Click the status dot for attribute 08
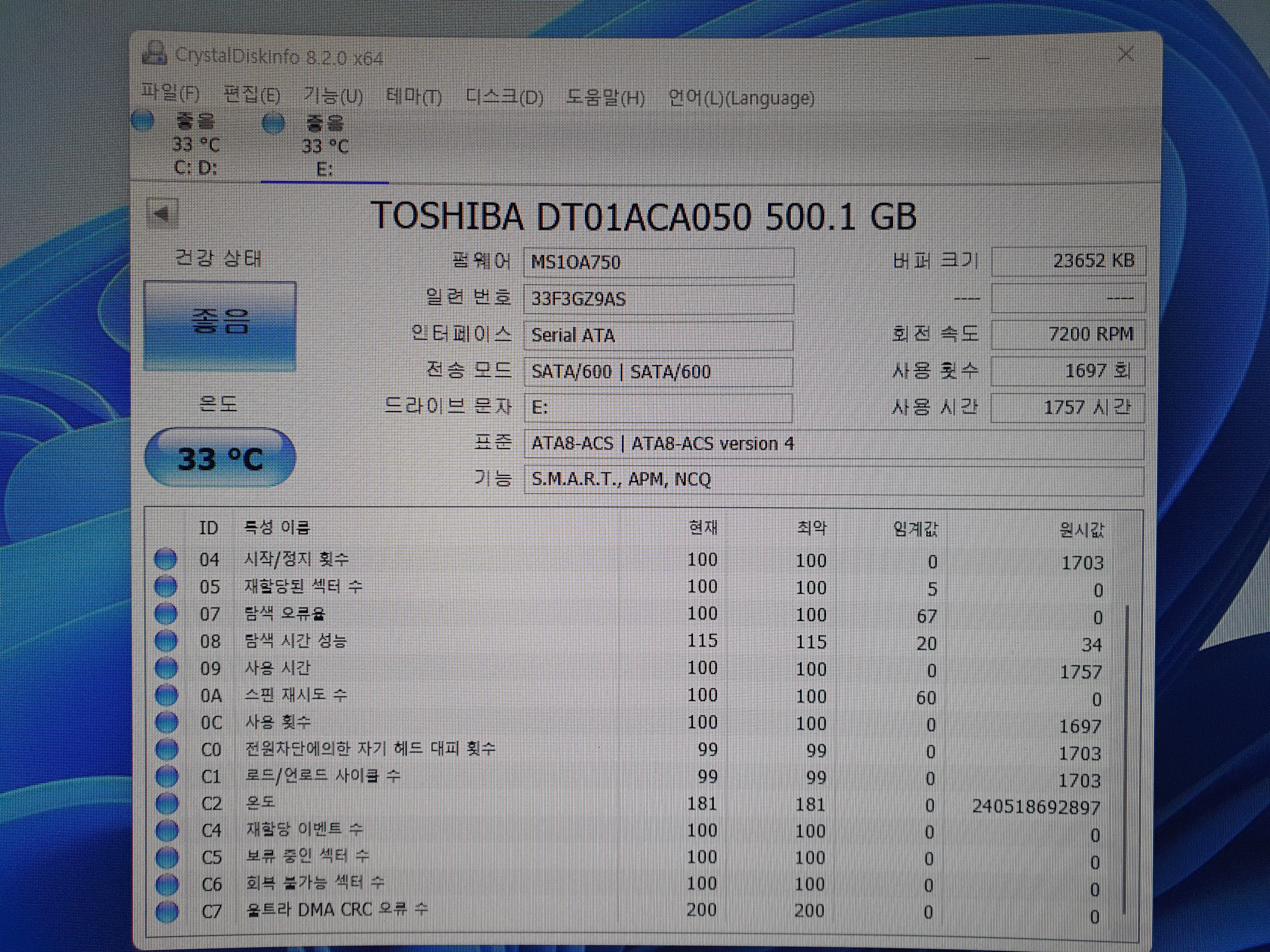1270x952 pixels. (167, 641)
